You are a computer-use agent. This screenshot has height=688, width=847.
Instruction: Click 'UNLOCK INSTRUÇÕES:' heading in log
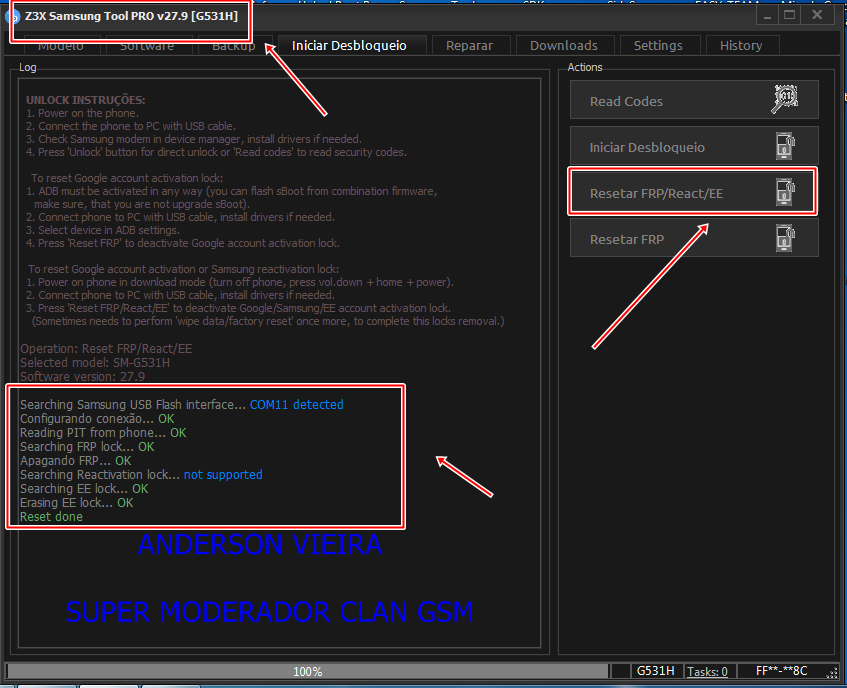85,100
